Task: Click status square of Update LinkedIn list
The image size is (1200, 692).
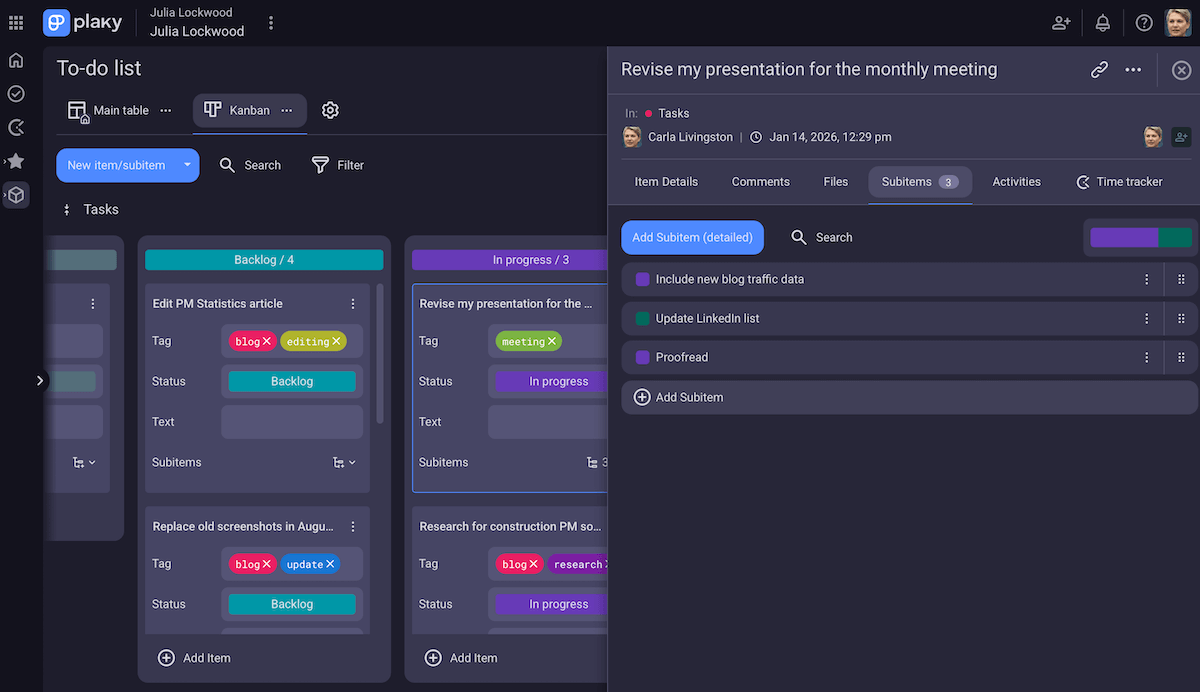Action: click(x=642, y=319)
